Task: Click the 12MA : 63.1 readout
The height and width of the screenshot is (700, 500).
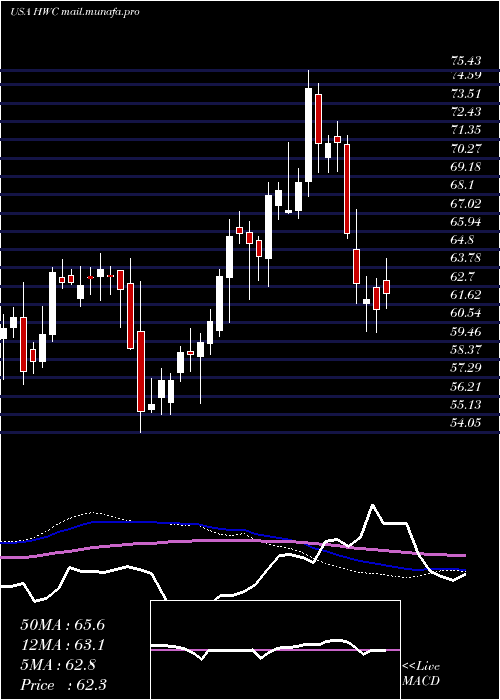Action: point(62,645)
